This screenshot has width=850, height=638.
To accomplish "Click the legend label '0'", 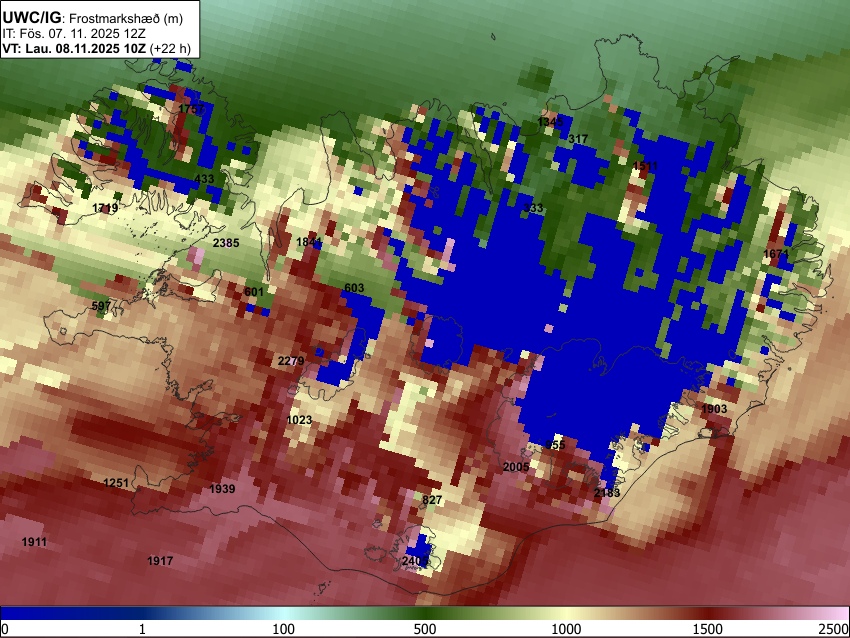I will (5, 629).
